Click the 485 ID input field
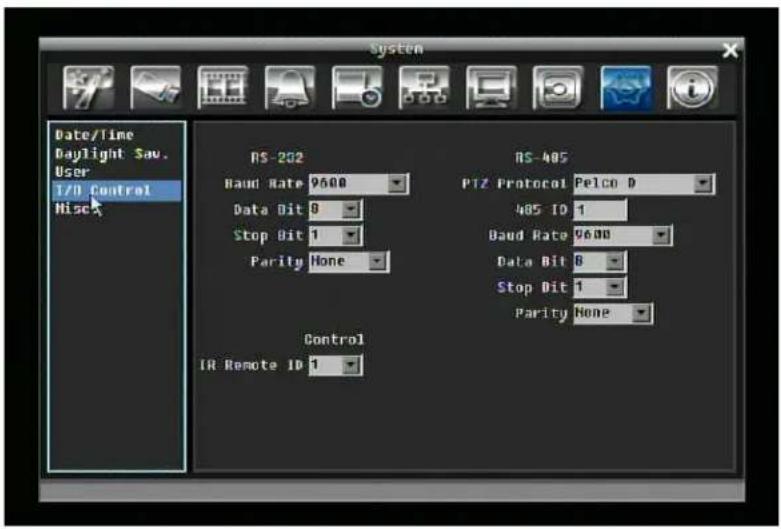 (x=600, y=210)
